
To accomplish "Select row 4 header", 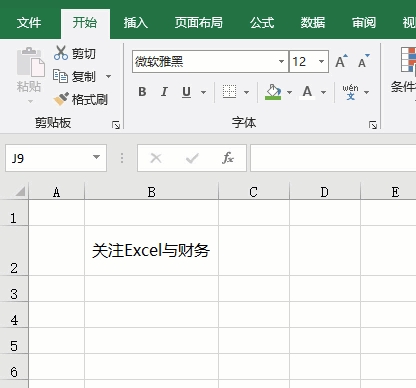I will pyautogui.click(x=14, y=315).
